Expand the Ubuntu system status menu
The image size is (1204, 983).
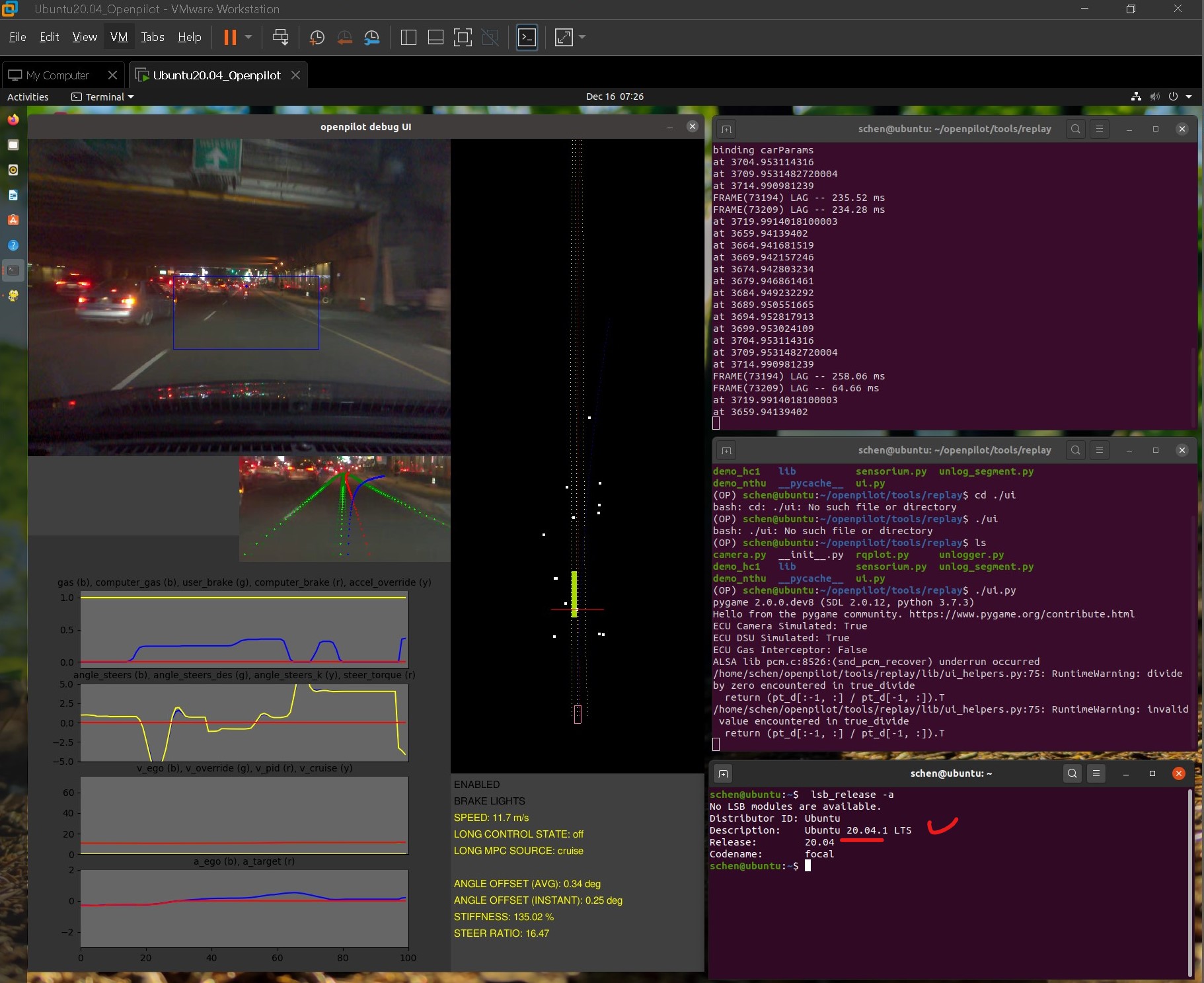[1189, 97]
